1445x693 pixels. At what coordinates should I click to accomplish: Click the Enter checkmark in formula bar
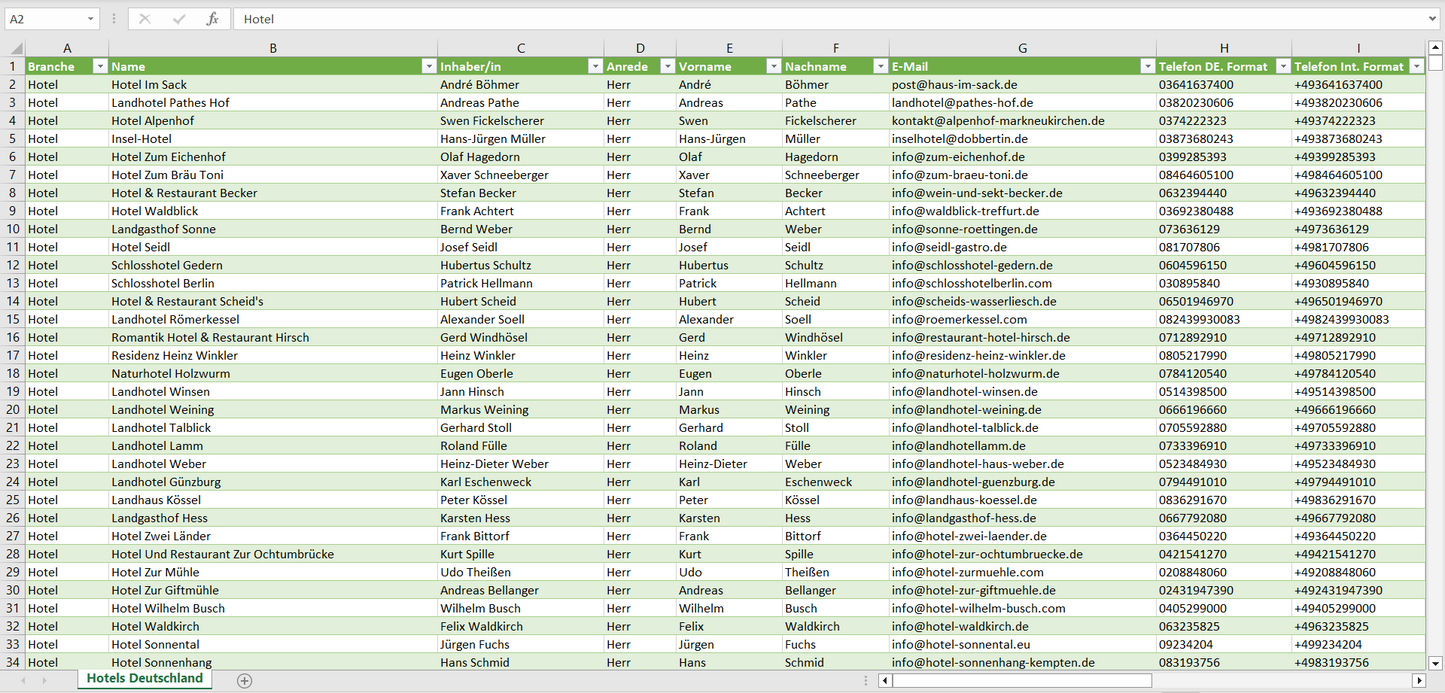(x=179, y=19)
